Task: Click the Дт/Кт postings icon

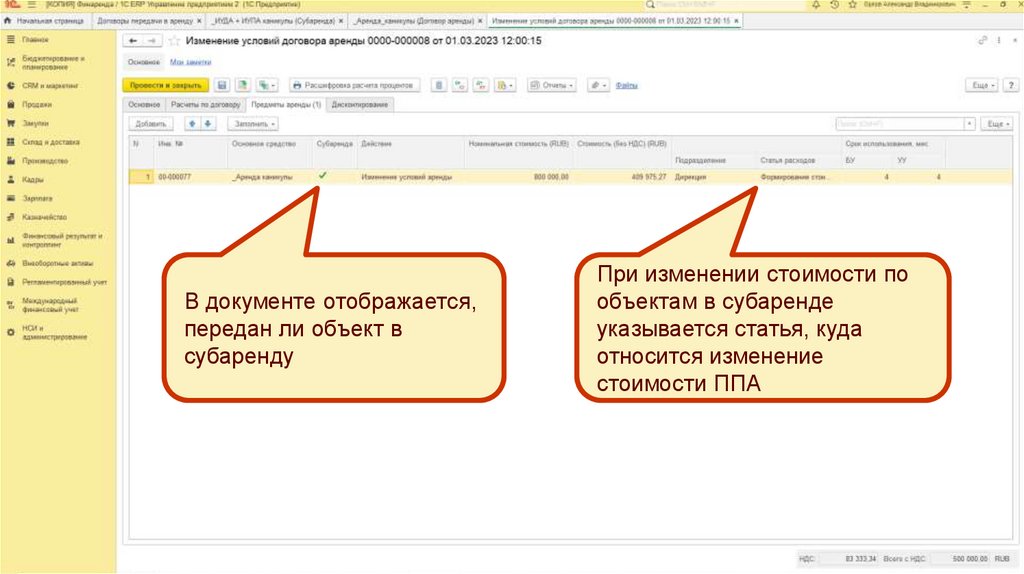Action: 460,86
